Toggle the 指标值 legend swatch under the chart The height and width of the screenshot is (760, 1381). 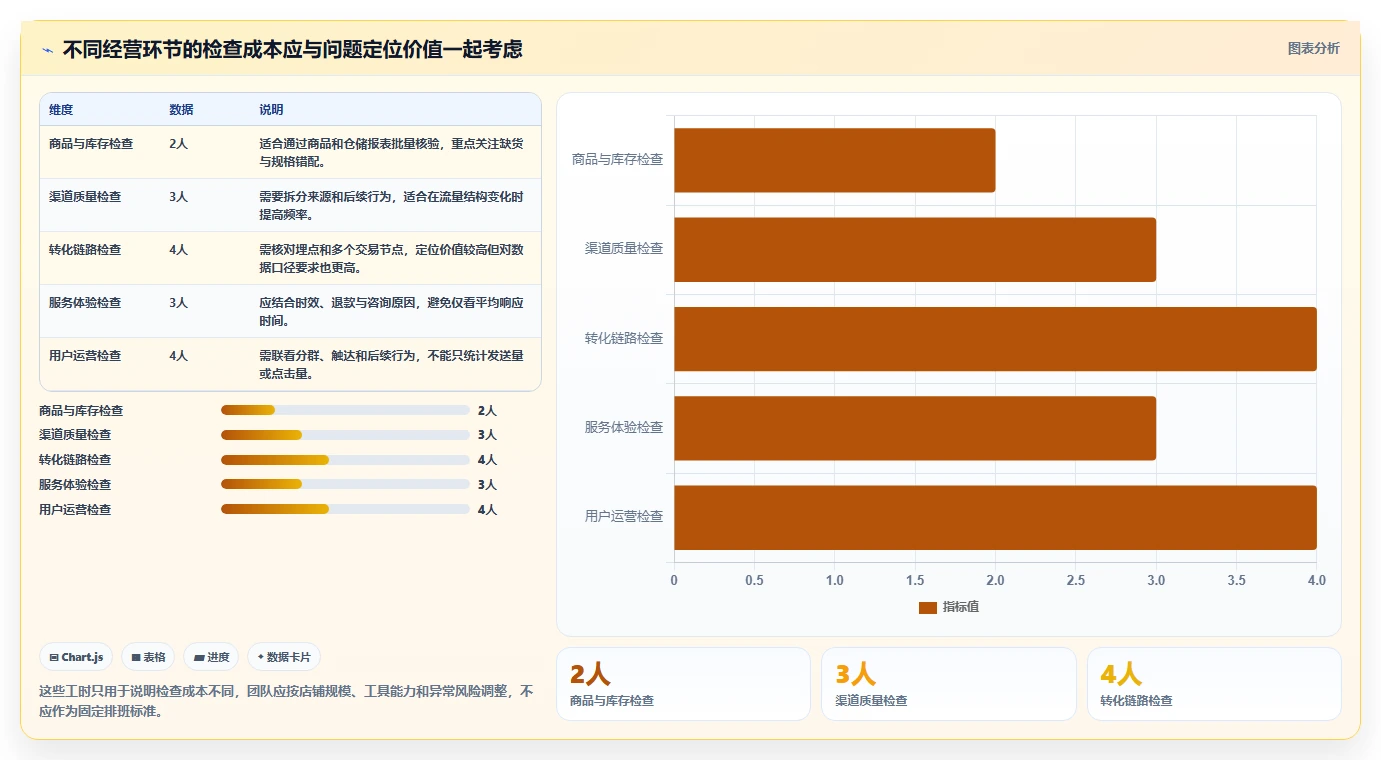pyautogui.click(x=927, y=607)
